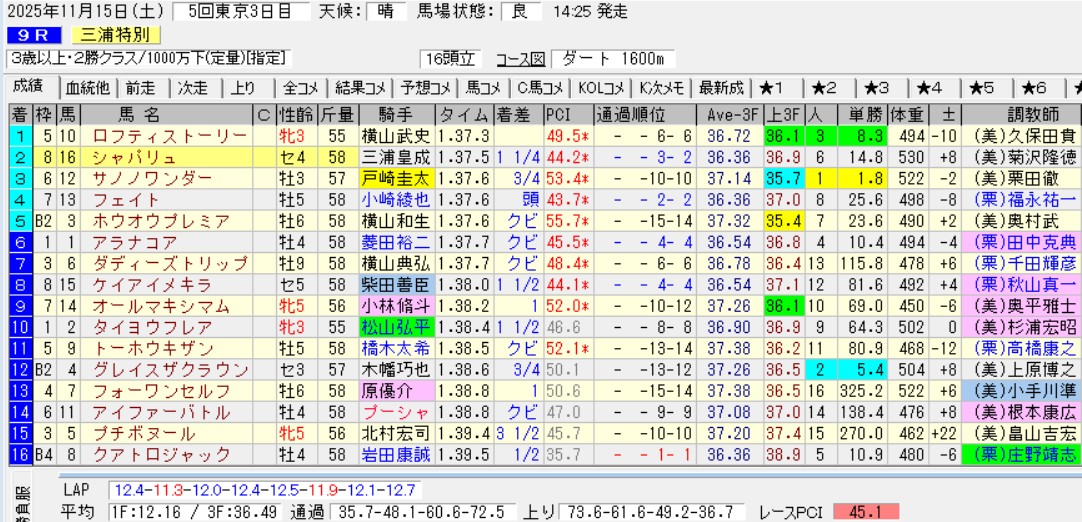Click jockey 戸崎圭太 highlighted in yellow

point(394,178)
